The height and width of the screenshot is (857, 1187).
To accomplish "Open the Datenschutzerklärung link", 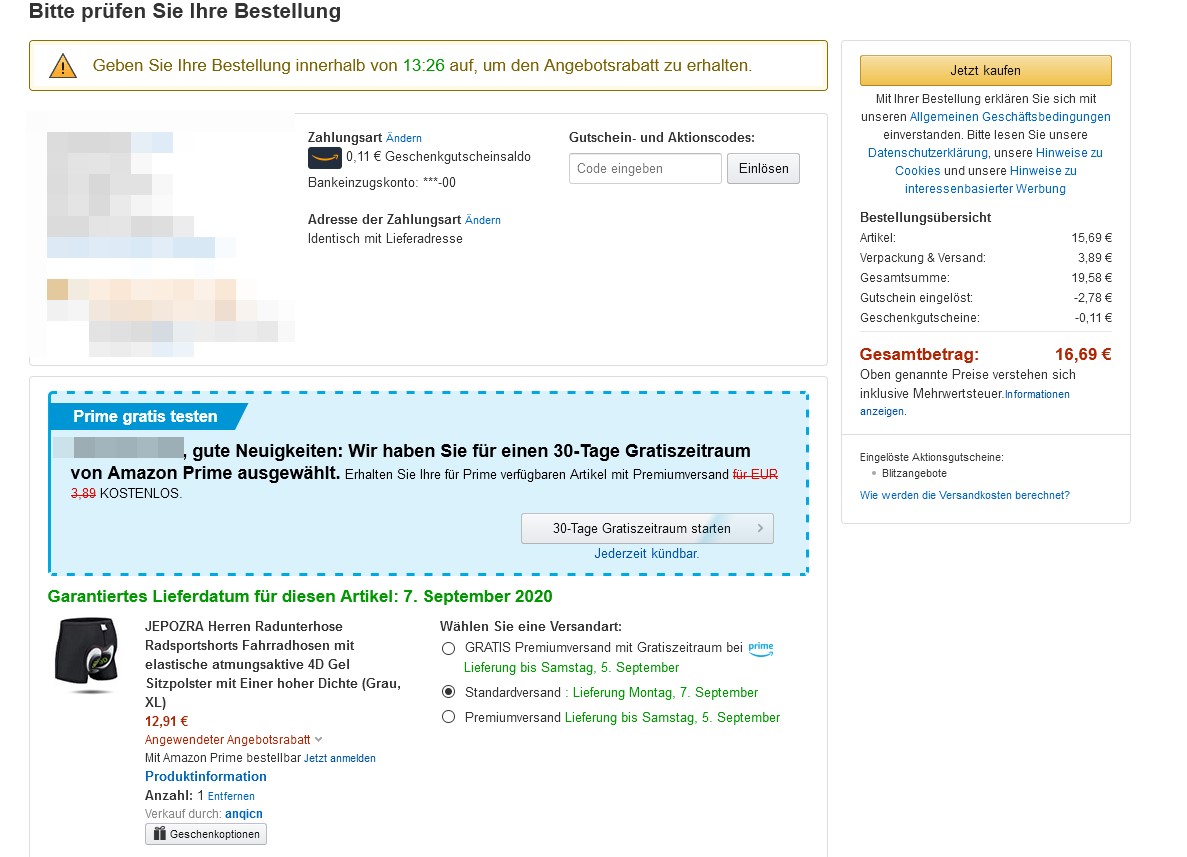I will (927, 153).
